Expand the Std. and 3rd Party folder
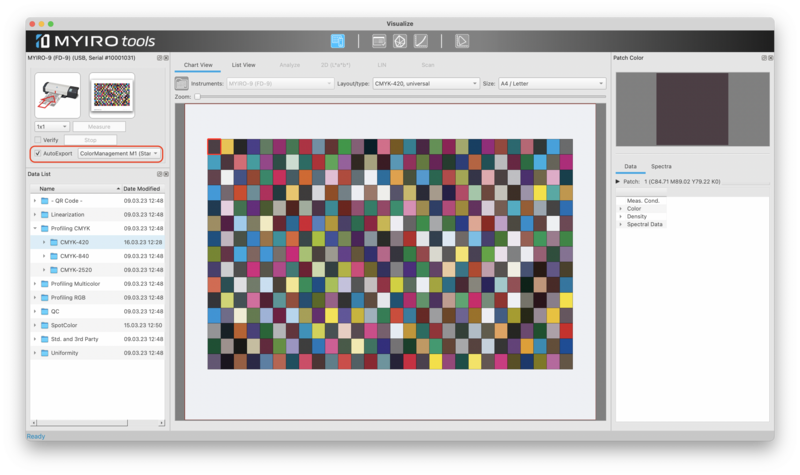 (35, 339)
